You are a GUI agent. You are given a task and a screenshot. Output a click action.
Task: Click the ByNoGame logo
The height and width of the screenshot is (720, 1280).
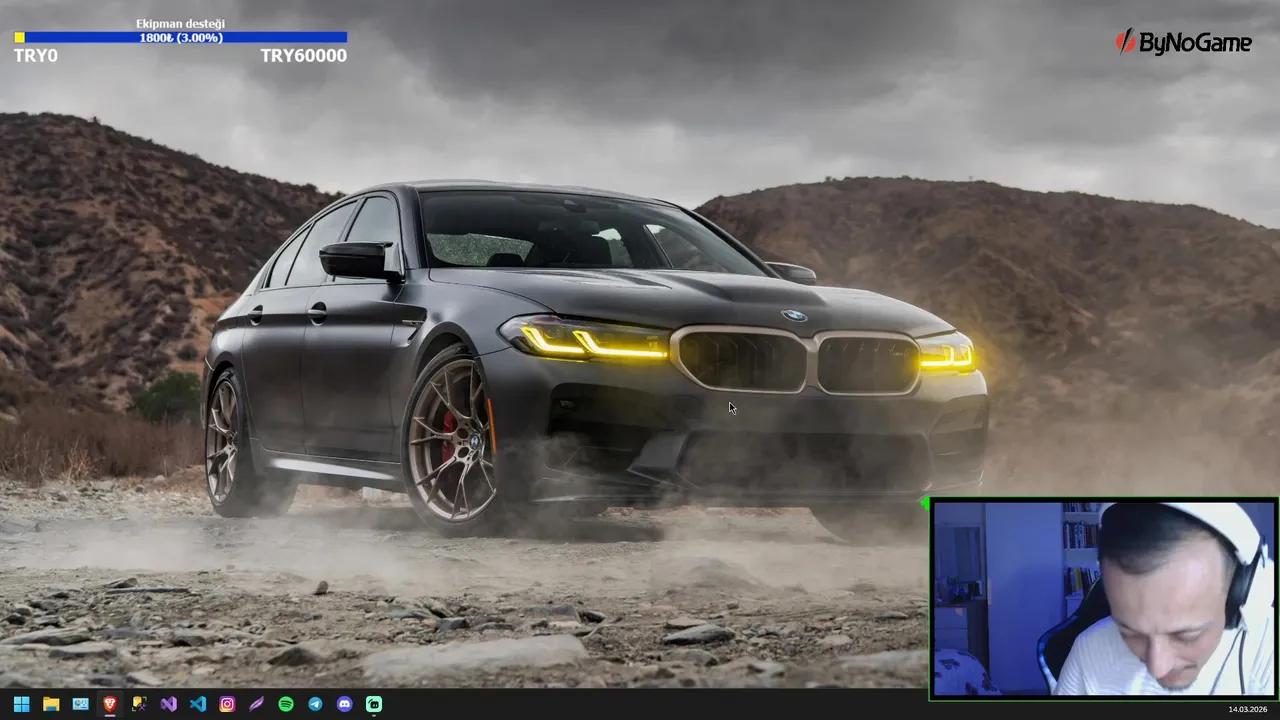[x=1184, y=43]
